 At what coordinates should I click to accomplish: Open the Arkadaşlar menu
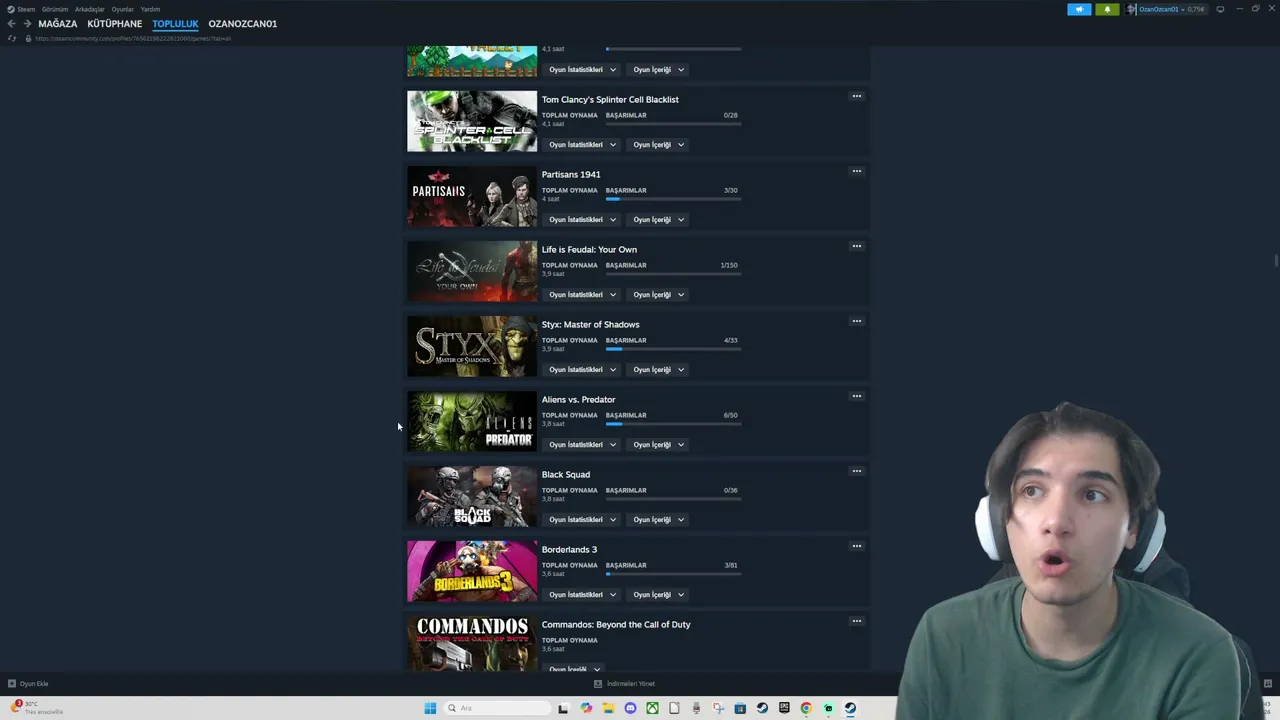coord(90,9)
